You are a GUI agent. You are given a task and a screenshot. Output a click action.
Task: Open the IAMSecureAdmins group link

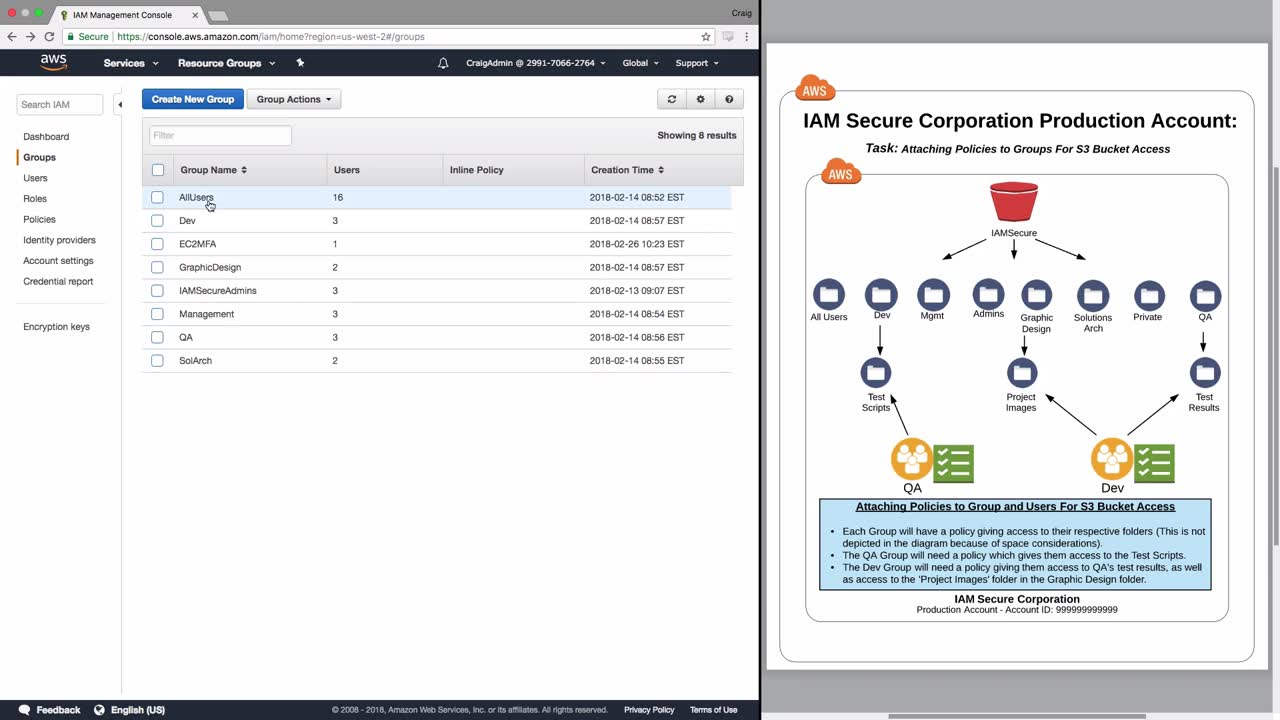pos(218,291)
